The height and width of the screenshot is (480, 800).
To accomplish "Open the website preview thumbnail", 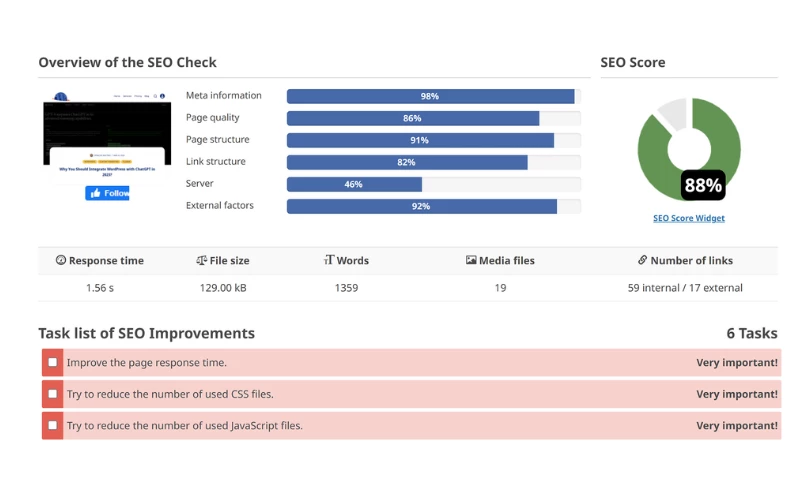I will point(87,135).
